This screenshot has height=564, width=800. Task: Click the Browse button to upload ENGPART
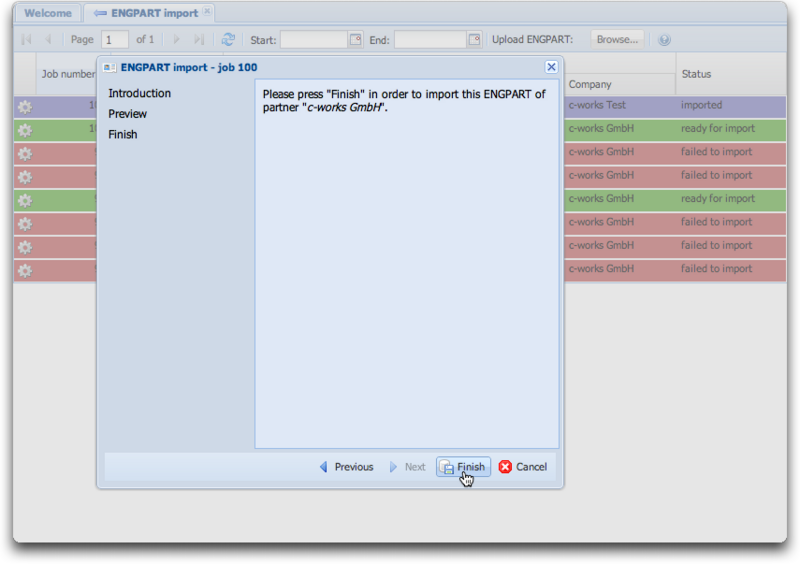click(617, 40)
